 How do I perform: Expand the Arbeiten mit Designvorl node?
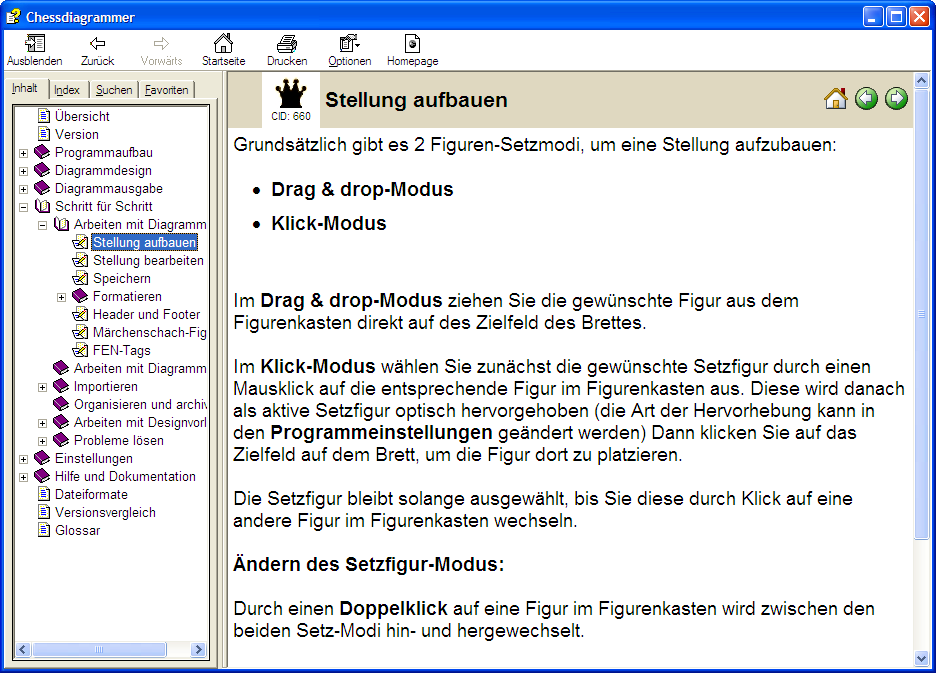42,423
